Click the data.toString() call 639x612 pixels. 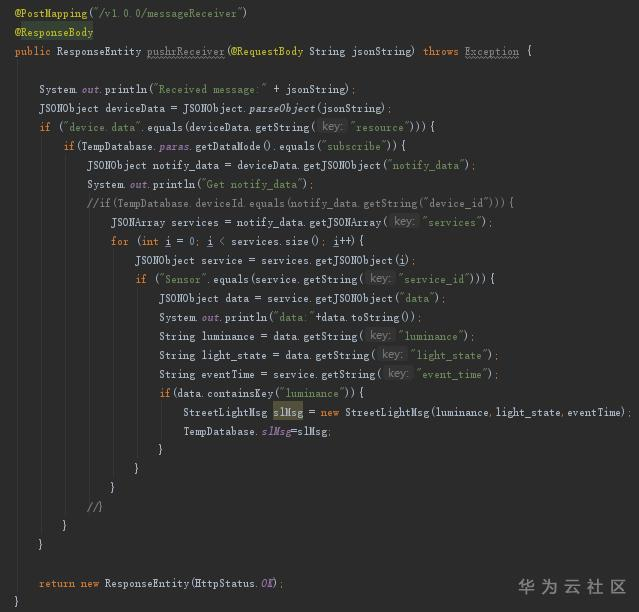(x=365, y=317)
